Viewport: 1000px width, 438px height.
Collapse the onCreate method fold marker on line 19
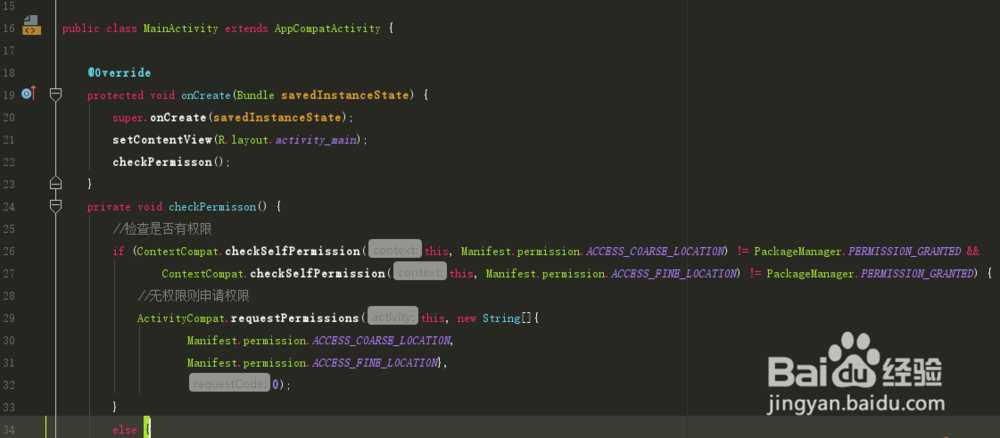(x=56, y=95)
